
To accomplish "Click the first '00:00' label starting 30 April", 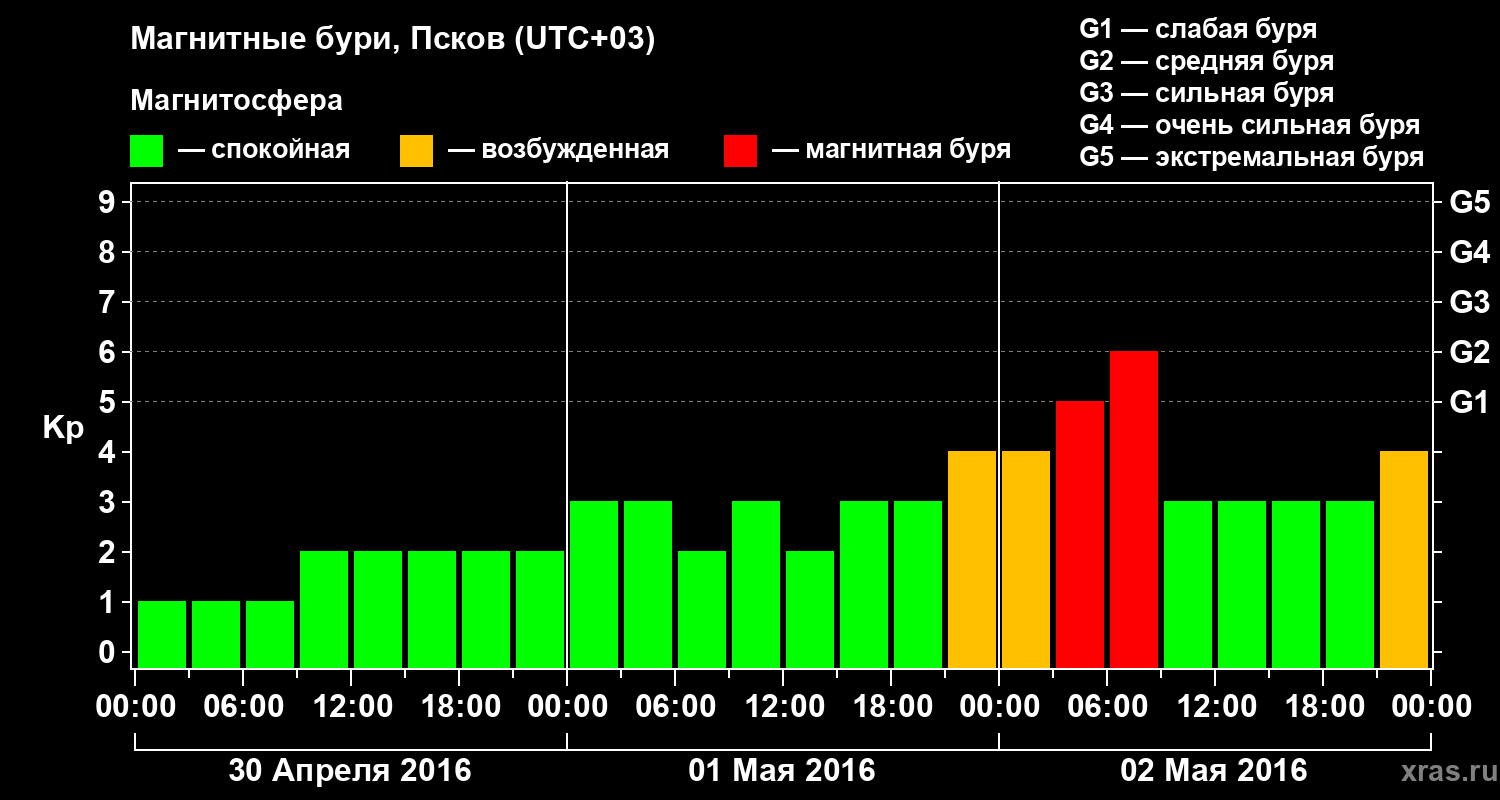I will coord(135,707).
